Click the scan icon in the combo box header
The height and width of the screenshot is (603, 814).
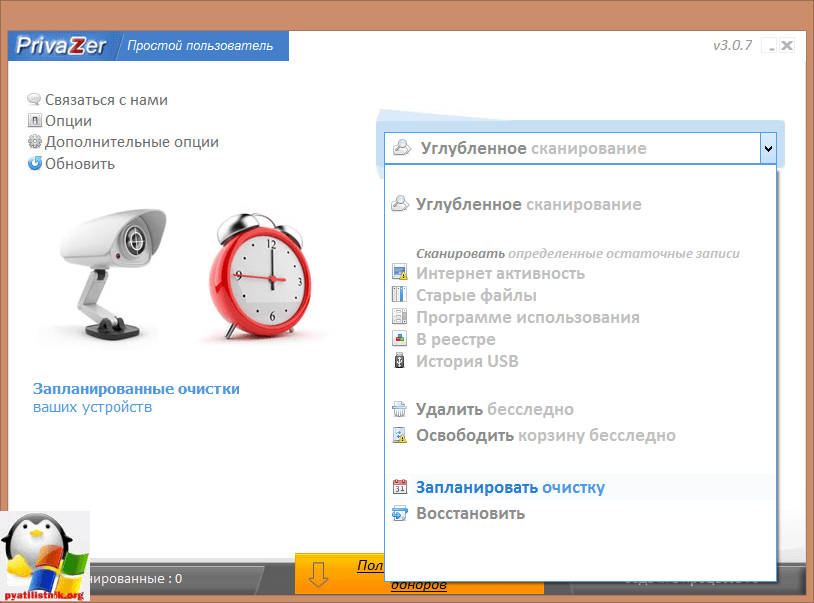pos(401,148)
